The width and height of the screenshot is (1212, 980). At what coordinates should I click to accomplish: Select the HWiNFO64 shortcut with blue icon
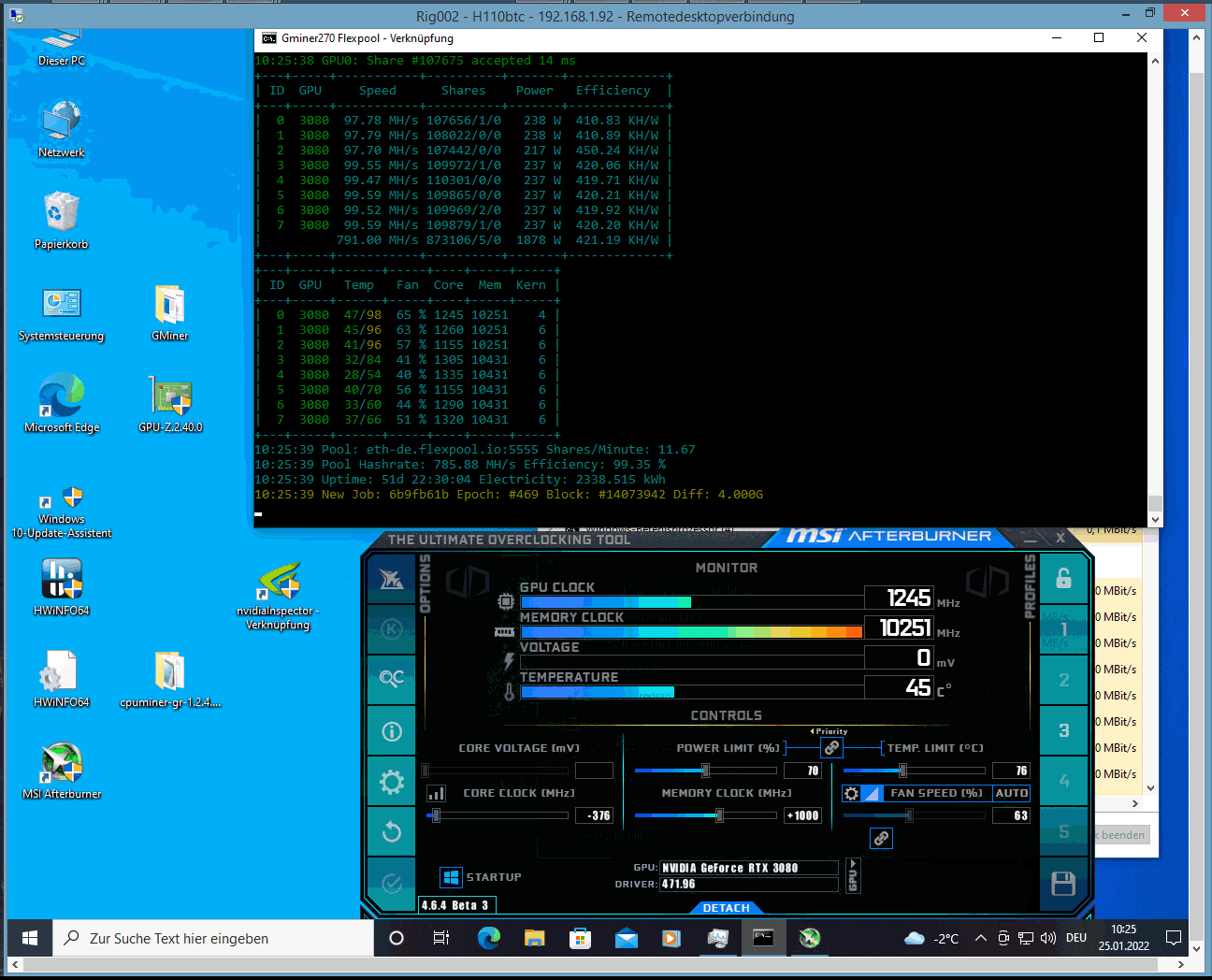[62, 587]
